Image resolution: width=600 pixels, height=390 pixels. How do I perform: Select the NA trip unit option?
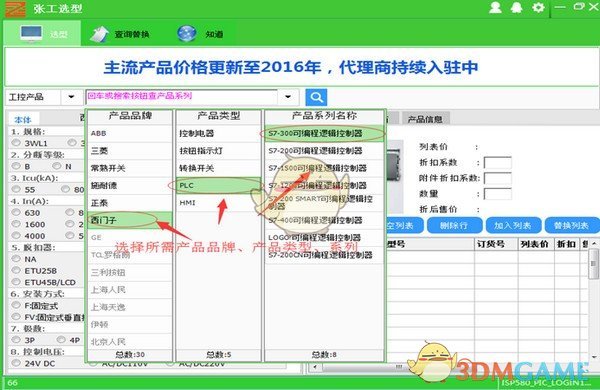click(16, 259)
